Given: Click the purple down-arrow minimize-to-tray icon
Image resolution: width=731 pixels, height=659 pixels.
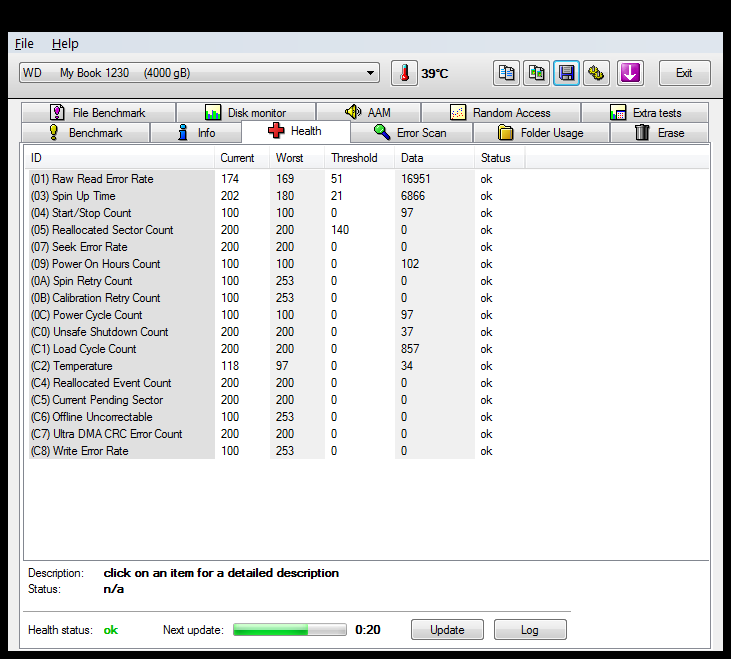Looking at the screenshot, I should (630, 73).
